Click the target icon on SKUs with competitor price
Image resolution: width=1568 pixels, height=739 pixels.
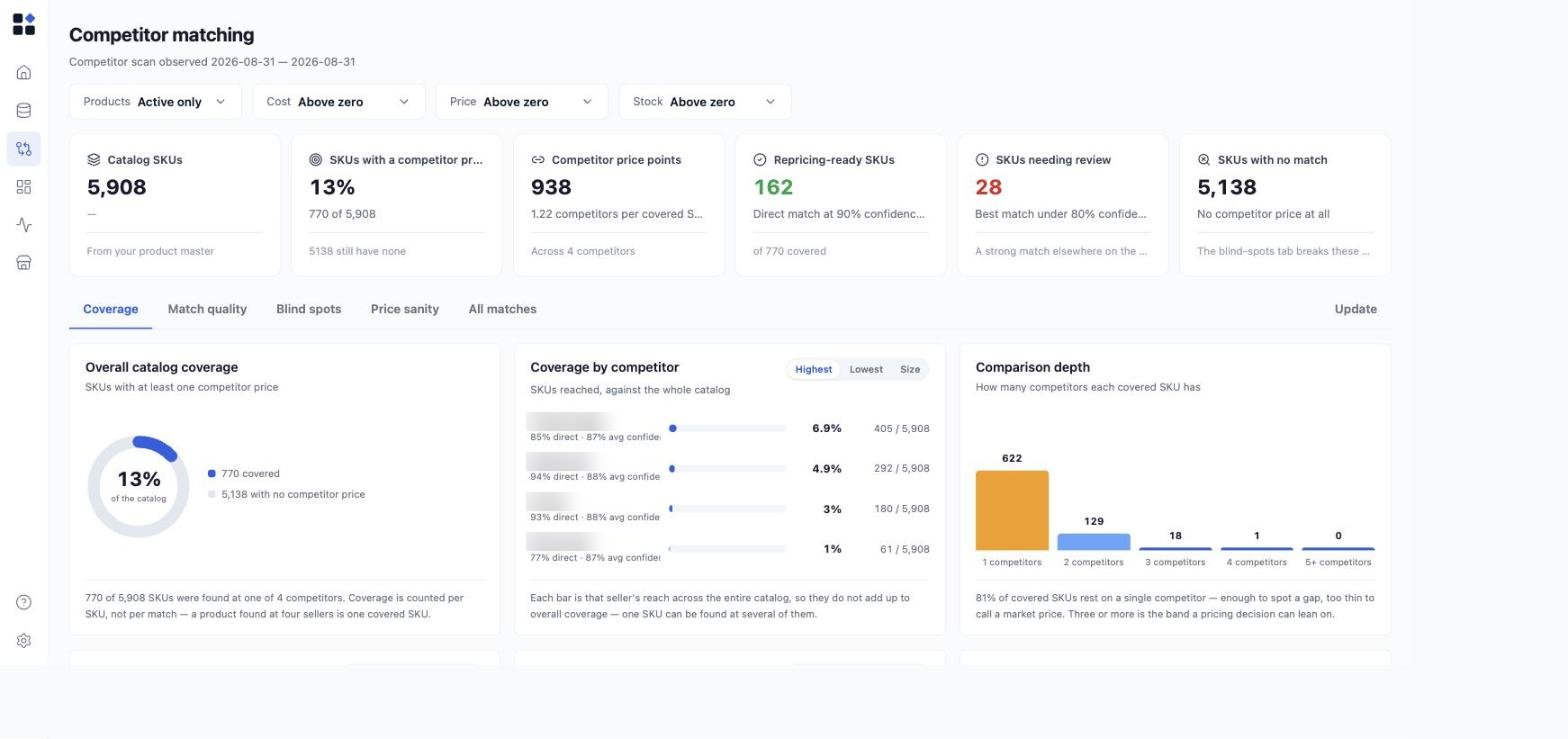[x=315, y=159]
